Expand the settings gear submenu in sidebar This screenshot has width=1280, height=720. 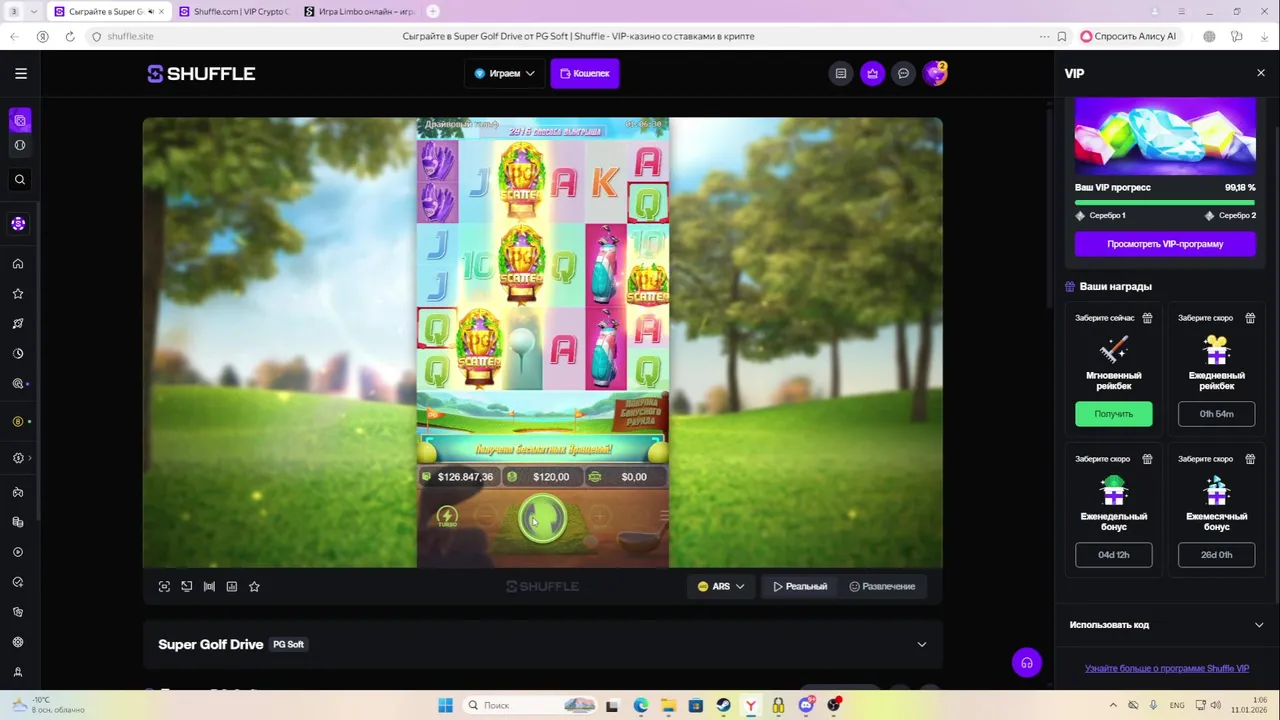pos(20,458)
